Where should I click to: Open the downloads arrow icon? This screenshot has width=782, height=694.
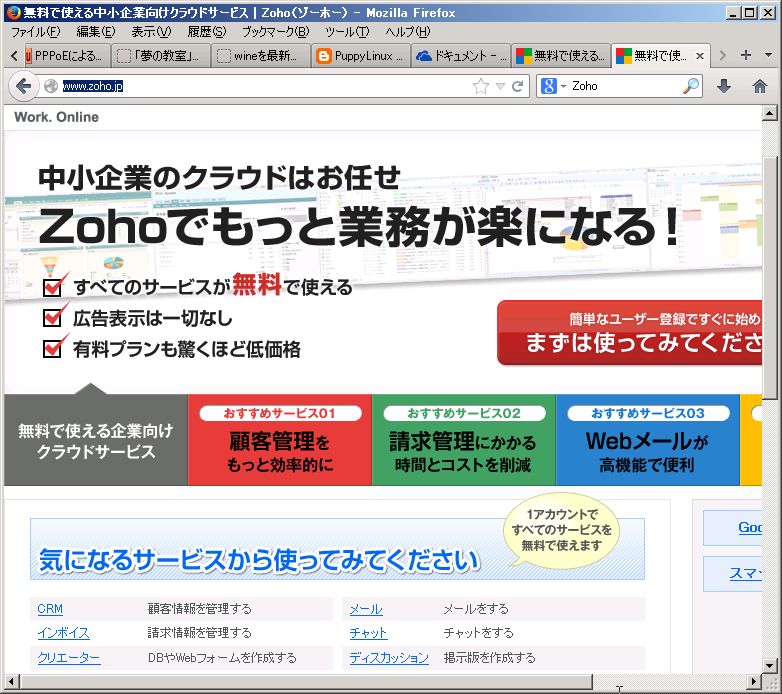(724, 86)
